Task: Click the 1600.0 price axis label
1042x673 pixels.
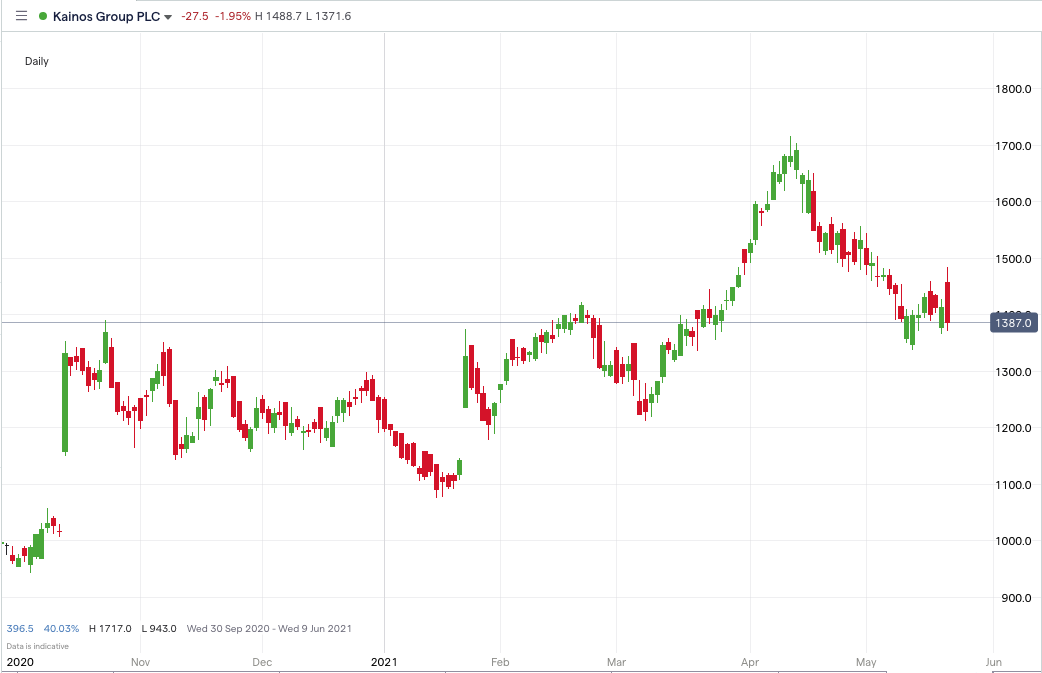Action: click(1011, 202)
